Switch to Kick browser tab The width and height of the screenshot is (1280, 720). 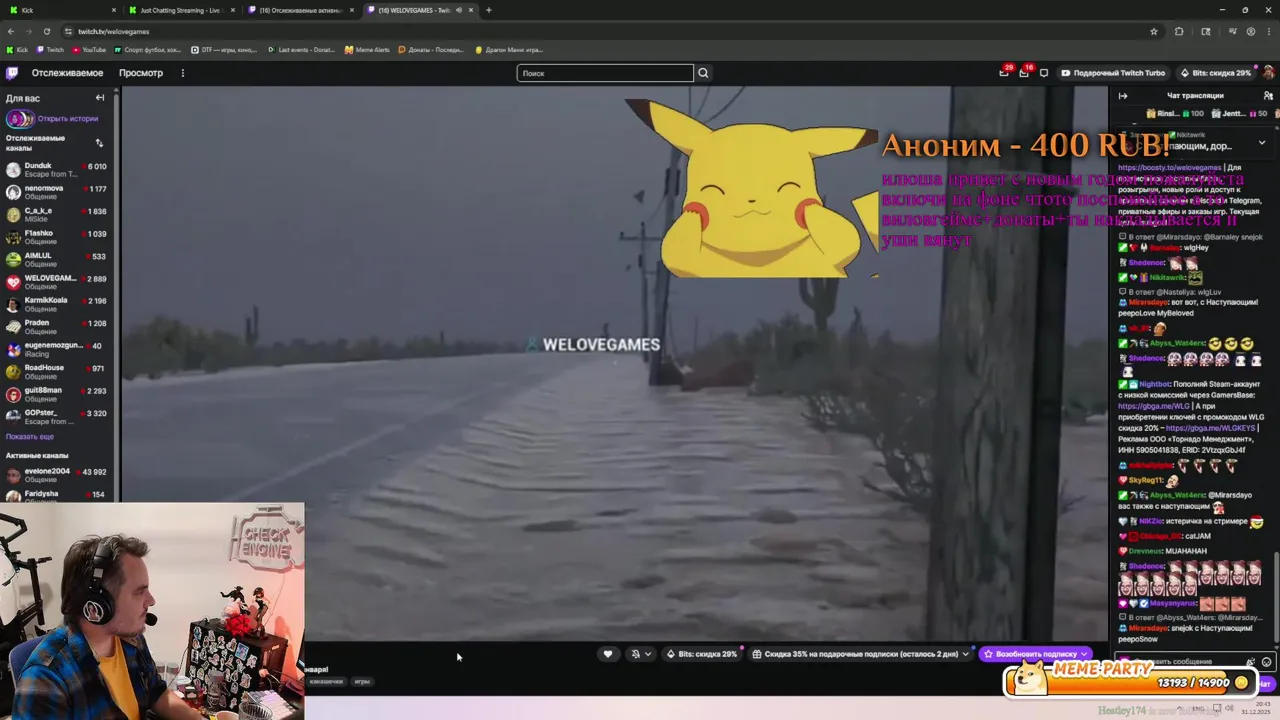(62, 10)
